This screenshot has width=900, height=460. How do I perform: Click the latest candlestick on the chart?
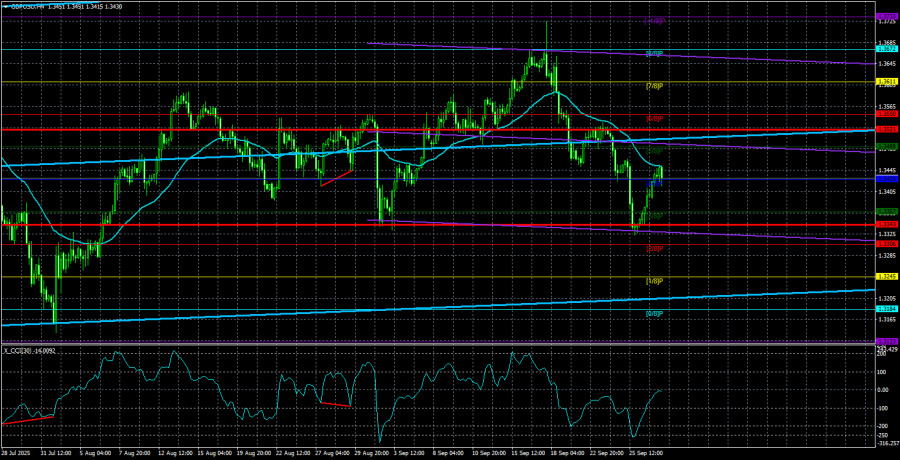(x=661, y=174)
